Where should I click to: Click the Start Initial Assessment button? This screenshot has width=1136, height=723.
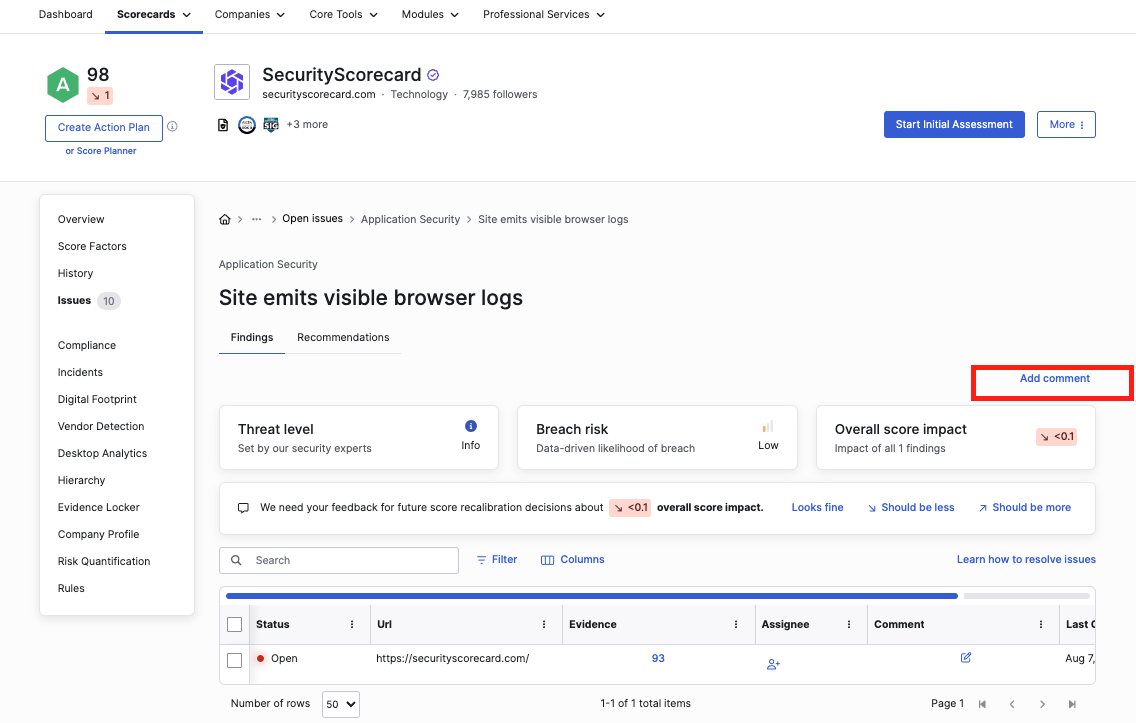(954, 125)
